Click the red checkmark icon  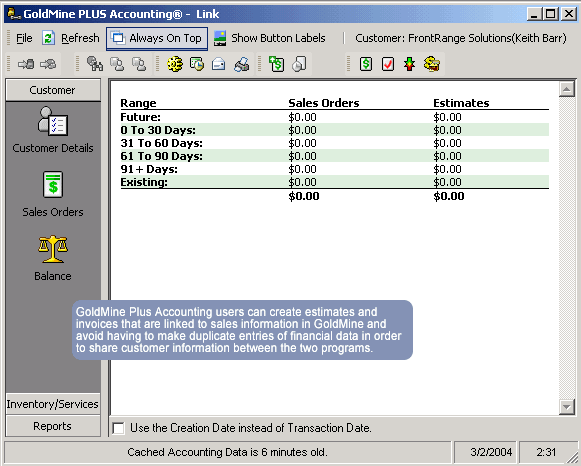pos(388,64)
